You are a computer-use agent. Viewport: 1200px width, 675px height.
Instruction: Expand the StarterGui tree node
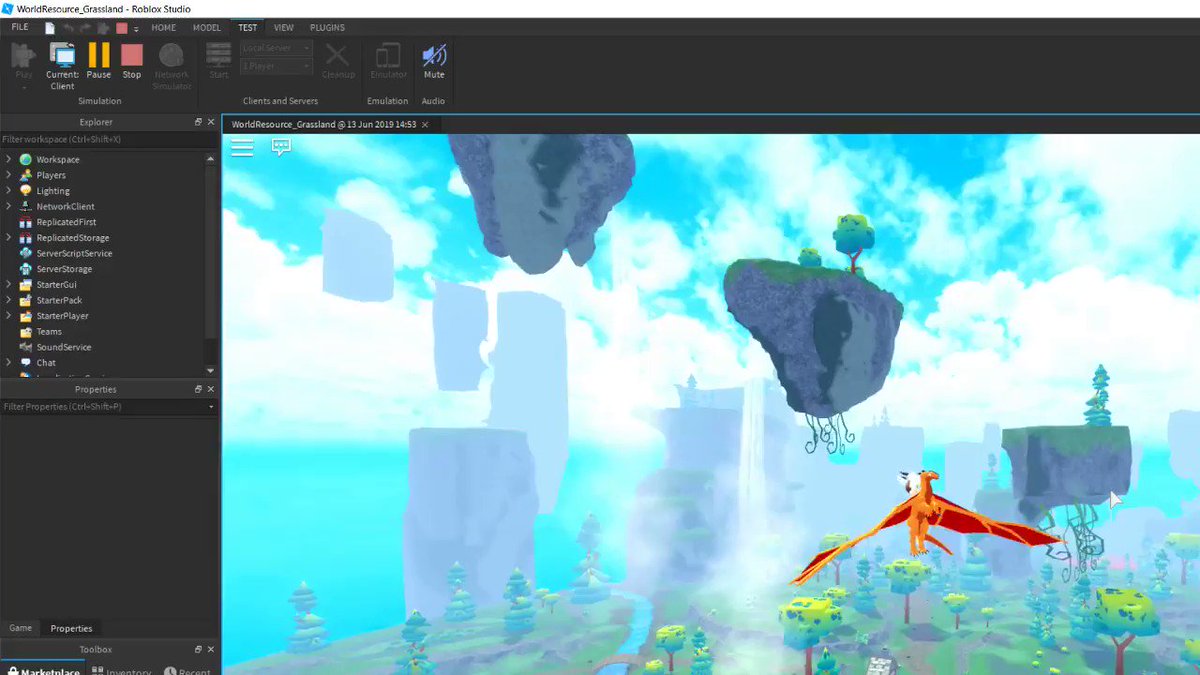coord(8,285)
